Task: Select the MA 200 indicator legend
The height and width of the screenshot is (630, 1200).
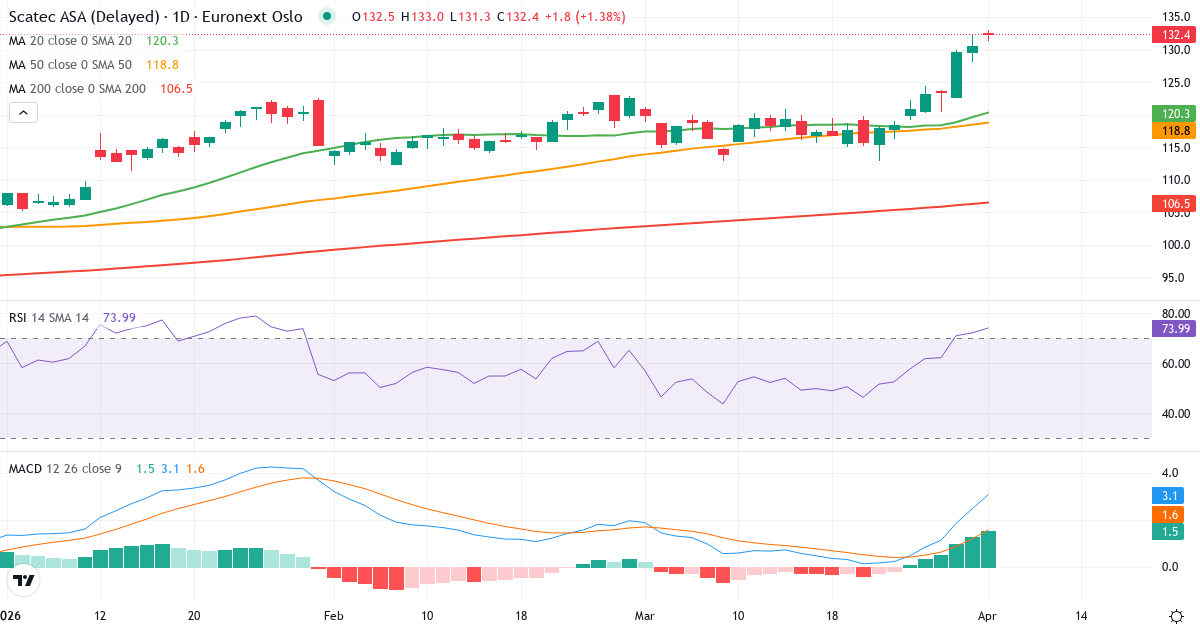Action: (x=77, y=89)
